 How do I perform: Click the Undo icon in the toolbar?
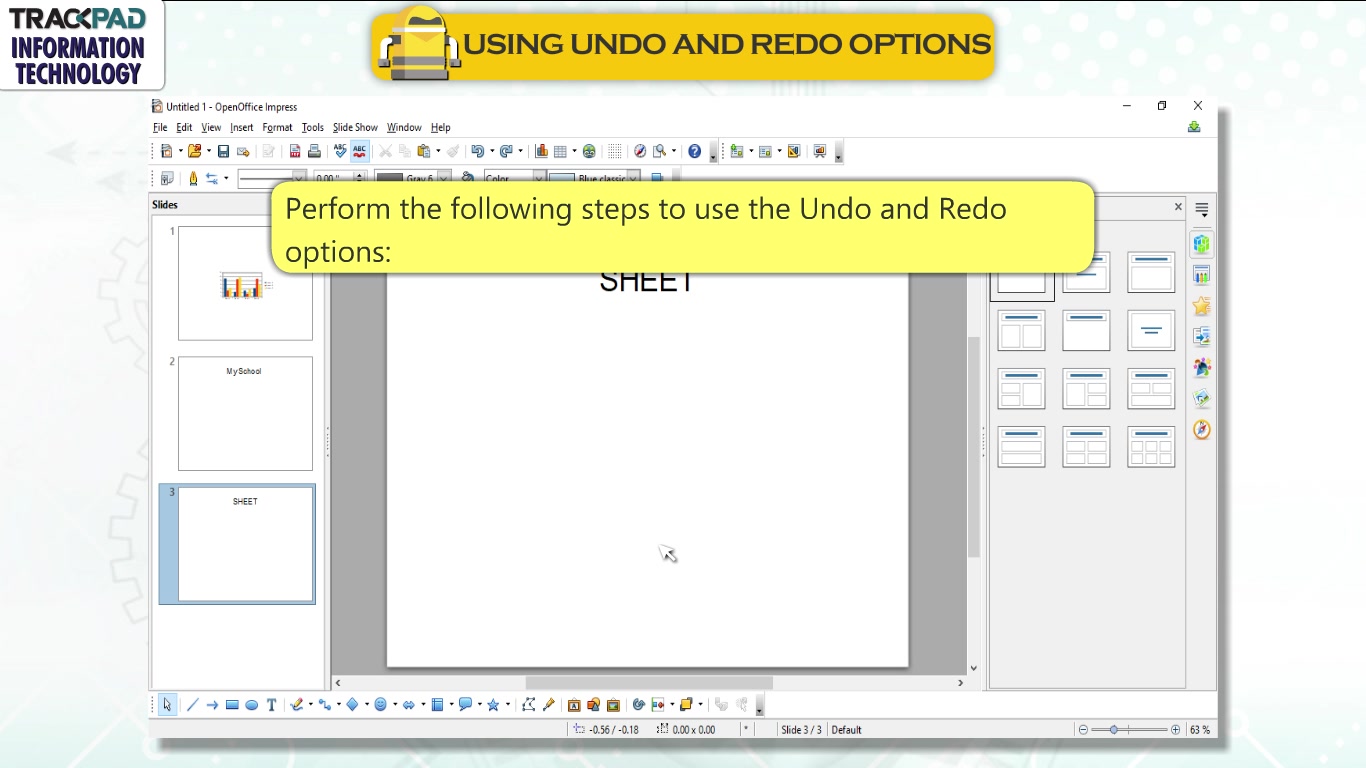477,151
